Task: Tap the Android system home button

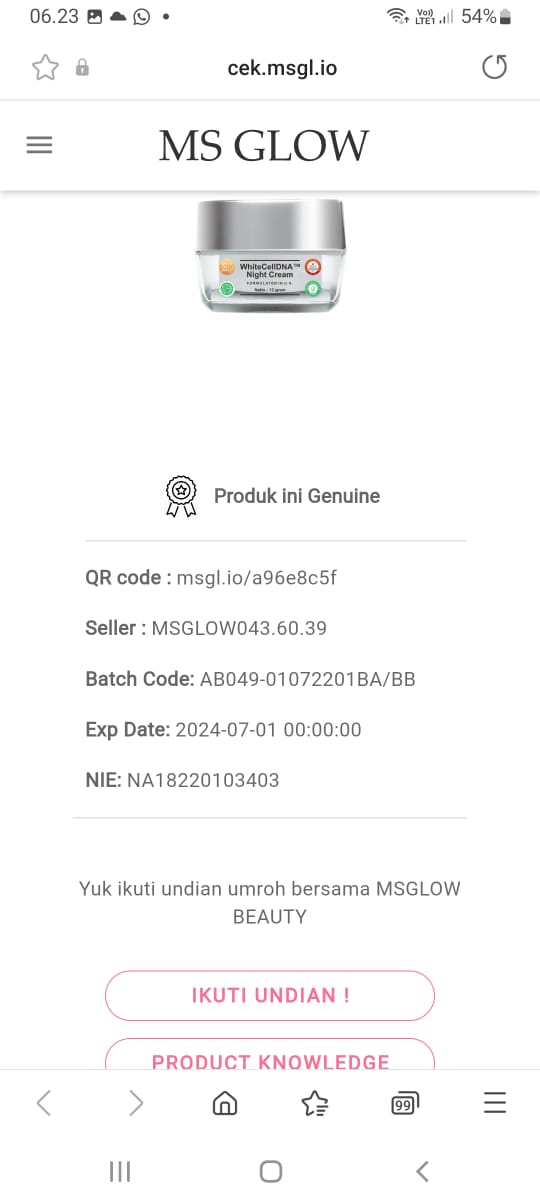Action: pyautogui.click(x=270, y=1171)
